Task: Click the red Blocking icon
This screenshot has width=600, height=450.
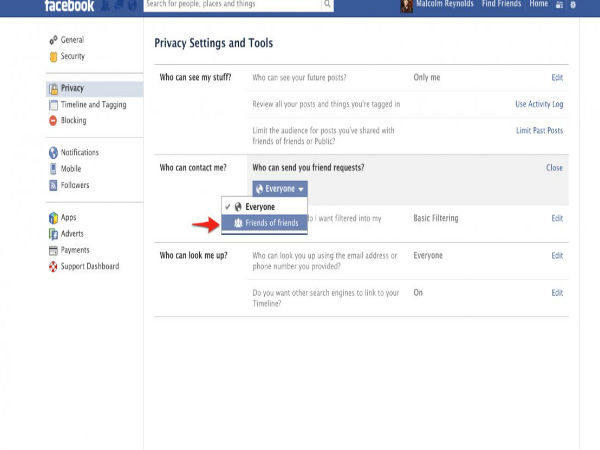Action: click(53, 121)
